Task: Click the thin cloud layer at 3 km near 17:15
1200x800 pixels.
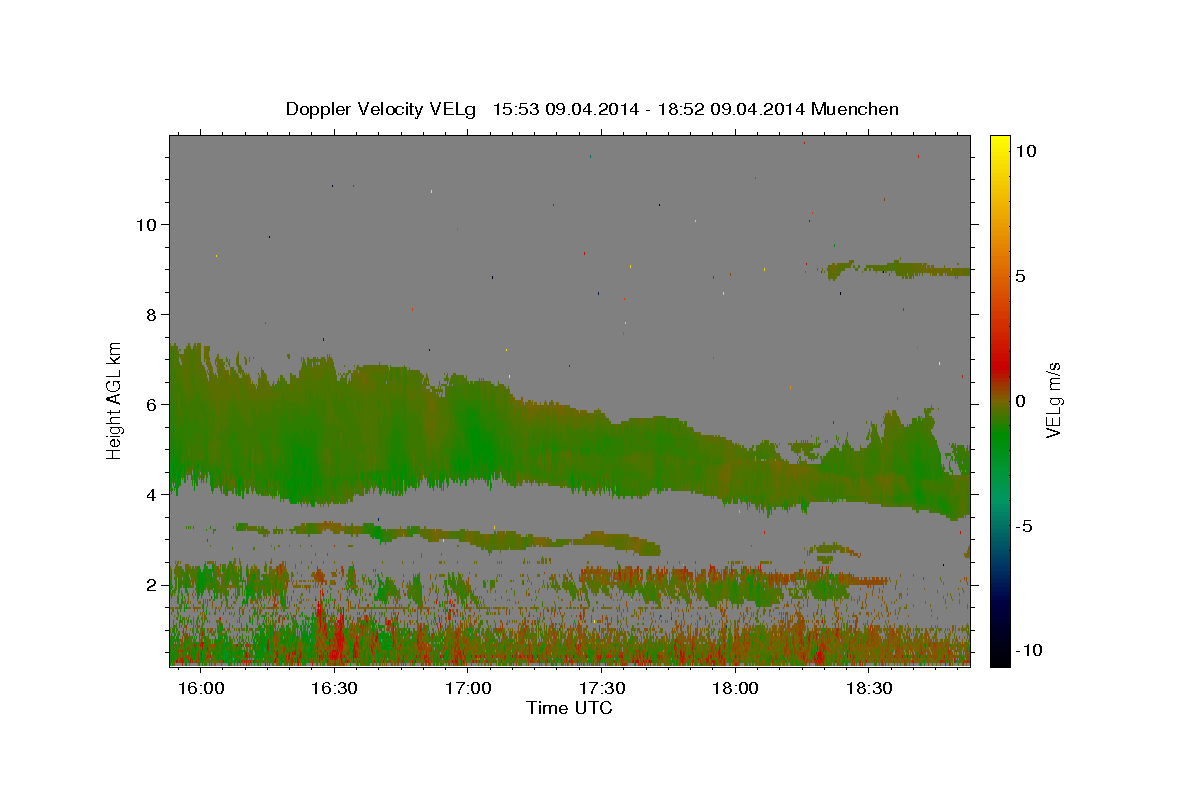Action: coord(535,540)
